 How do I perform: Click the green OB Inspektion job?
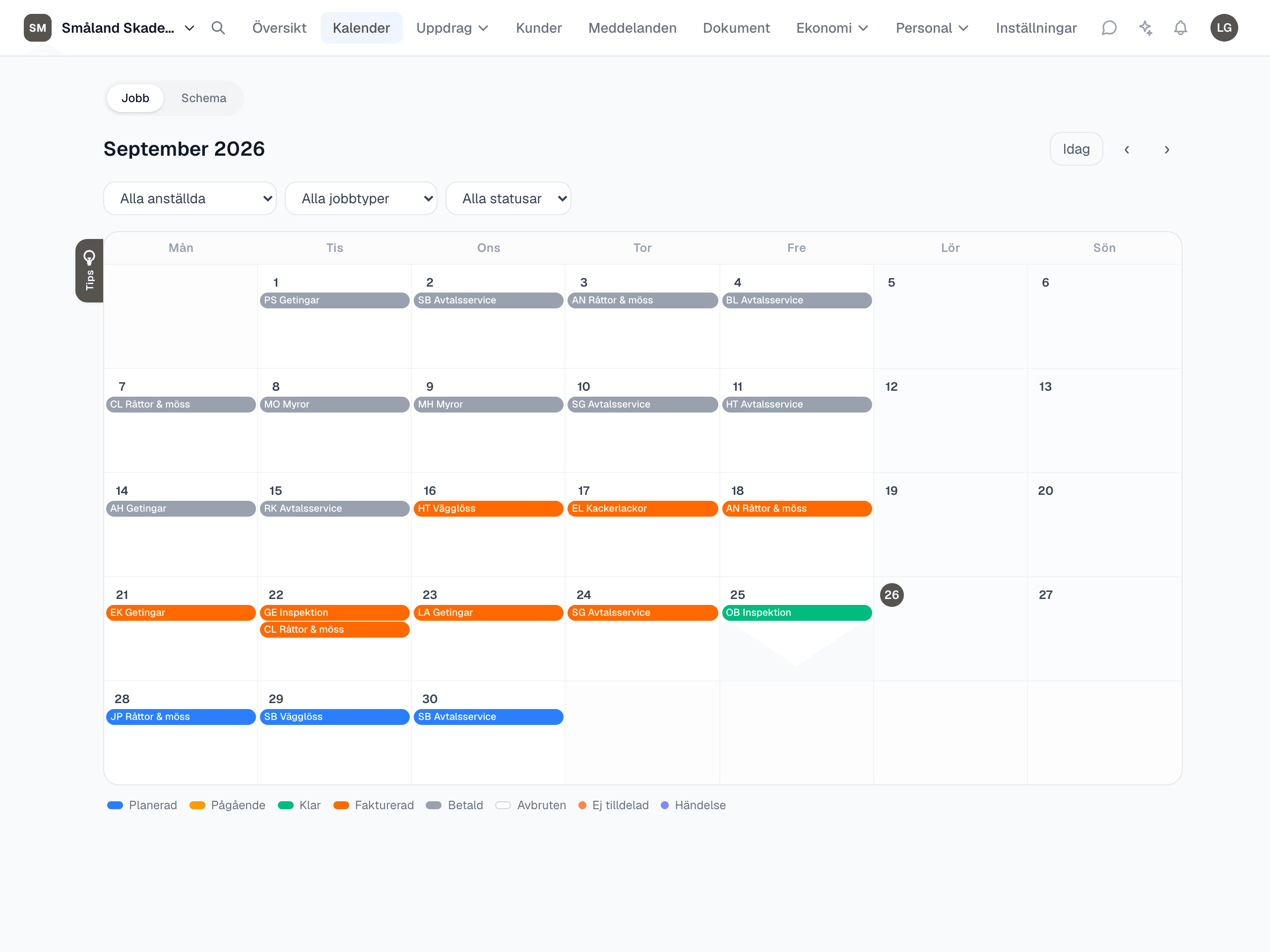796,612
